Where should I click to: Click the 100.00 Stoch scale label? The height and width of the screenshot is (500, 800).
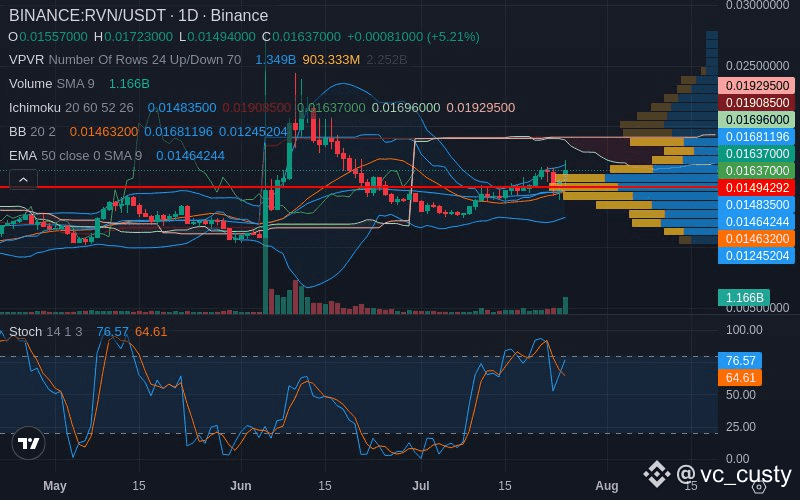click(x=744, y=330)
